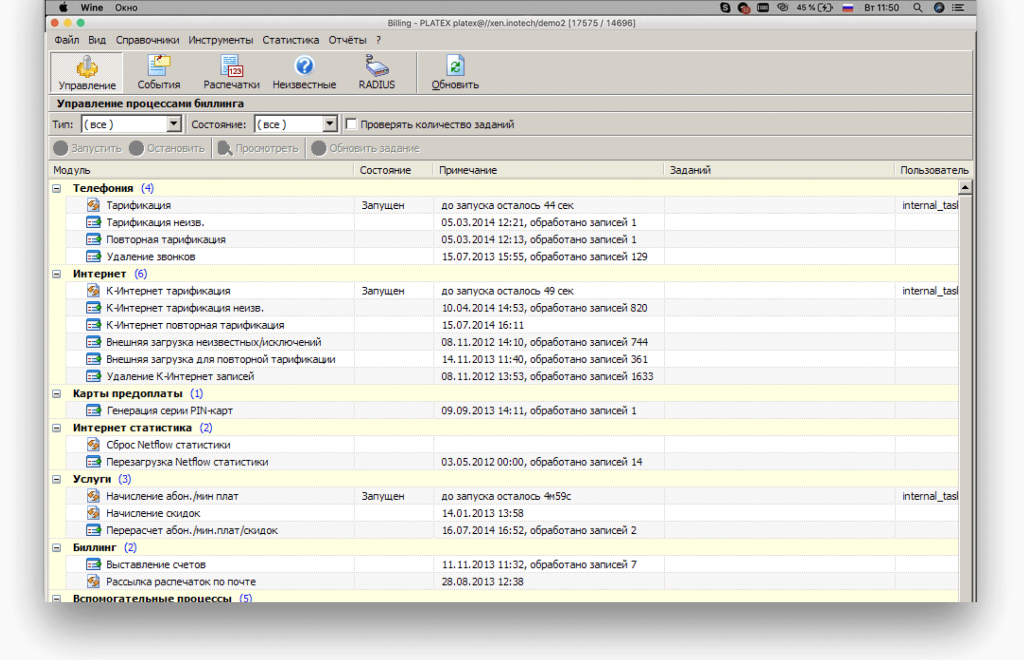Open the Статистика menu

pos(291,40)
